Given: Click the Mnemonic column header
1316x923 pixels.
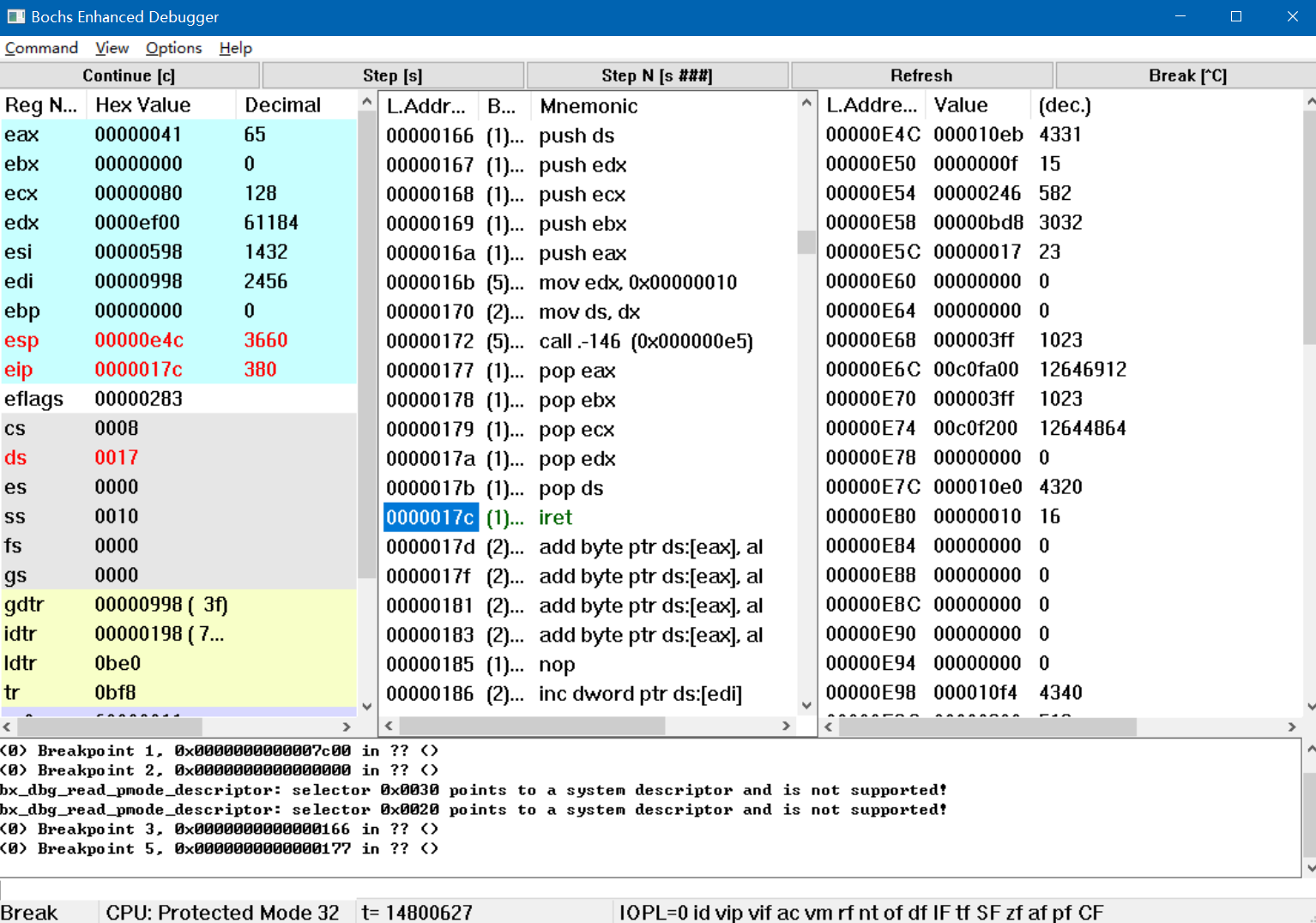Looking at the screenshot, I should click(x=665, y=106).
